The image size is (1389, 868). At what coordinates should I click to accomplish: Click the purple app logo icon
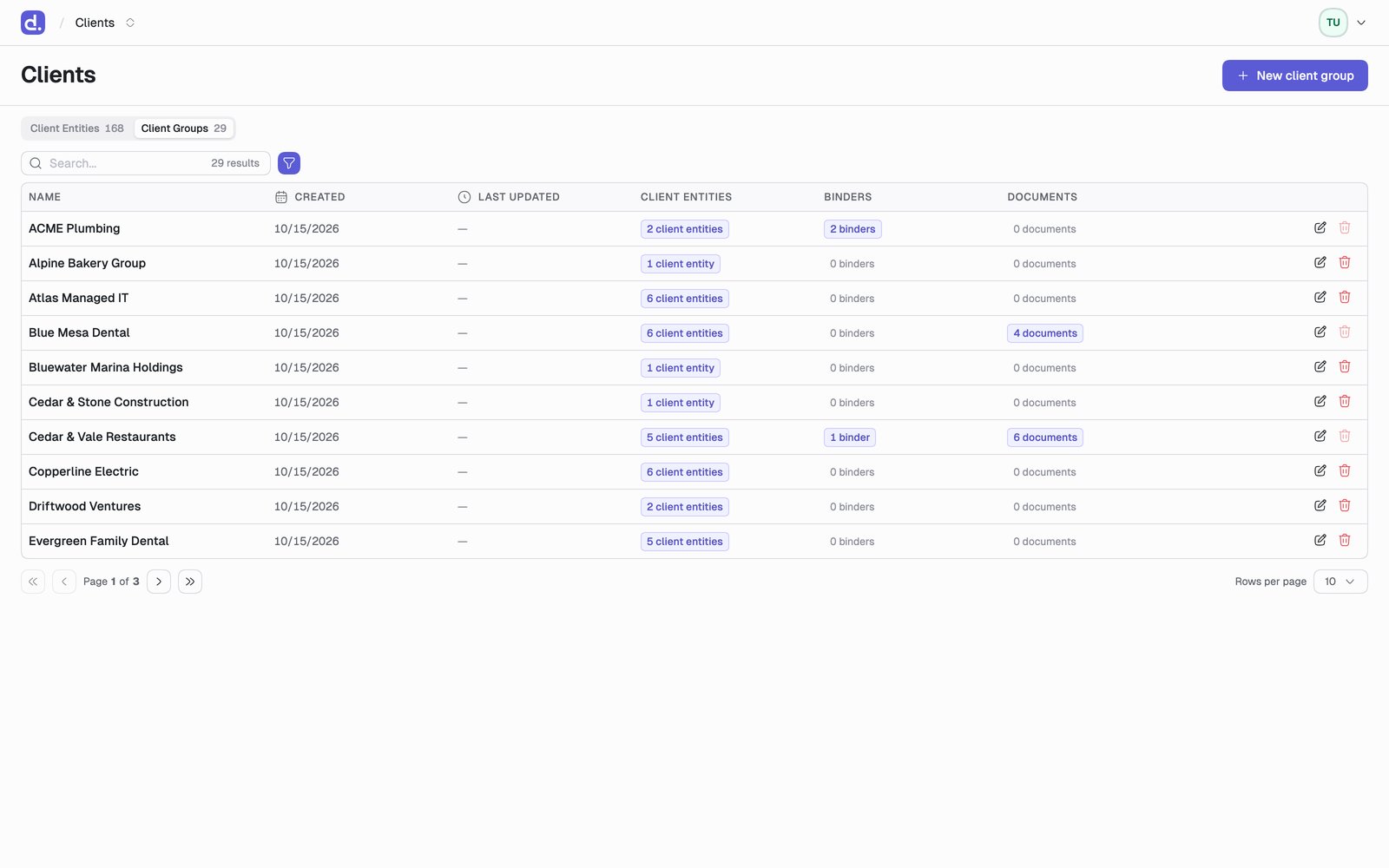point(33,23)
